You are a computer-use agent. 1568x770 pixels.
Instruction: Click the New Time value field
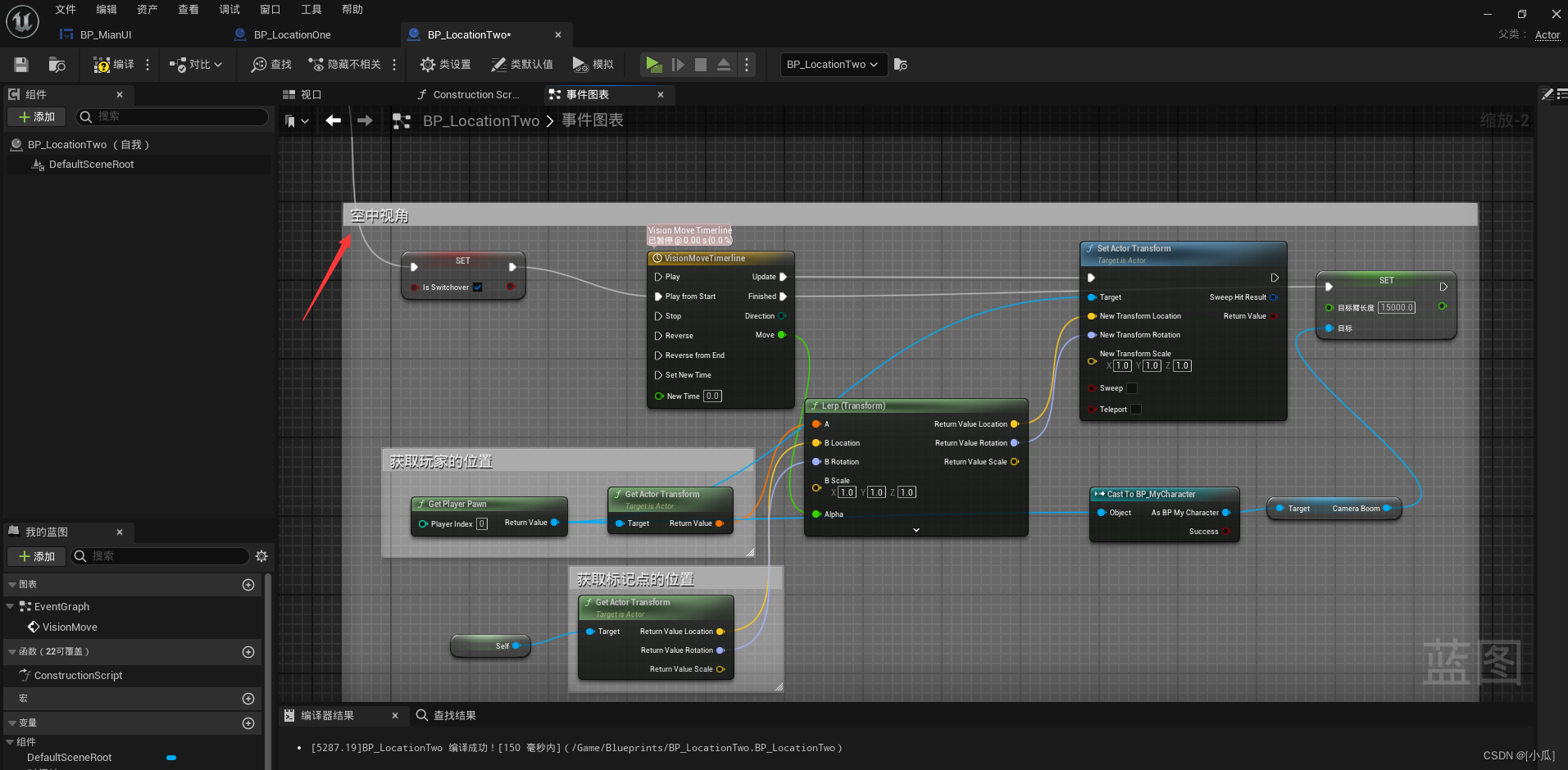click(x=712, y=396)
